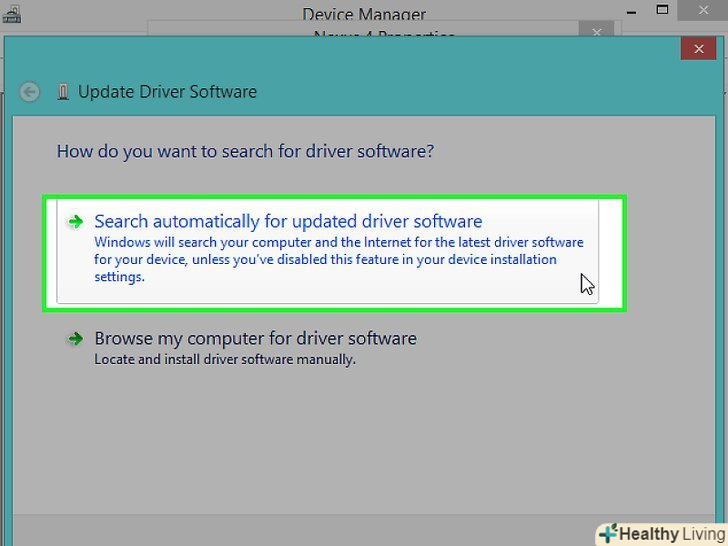
Task: Click the 'How do you want to search' heading
Action: click(245, 151)
